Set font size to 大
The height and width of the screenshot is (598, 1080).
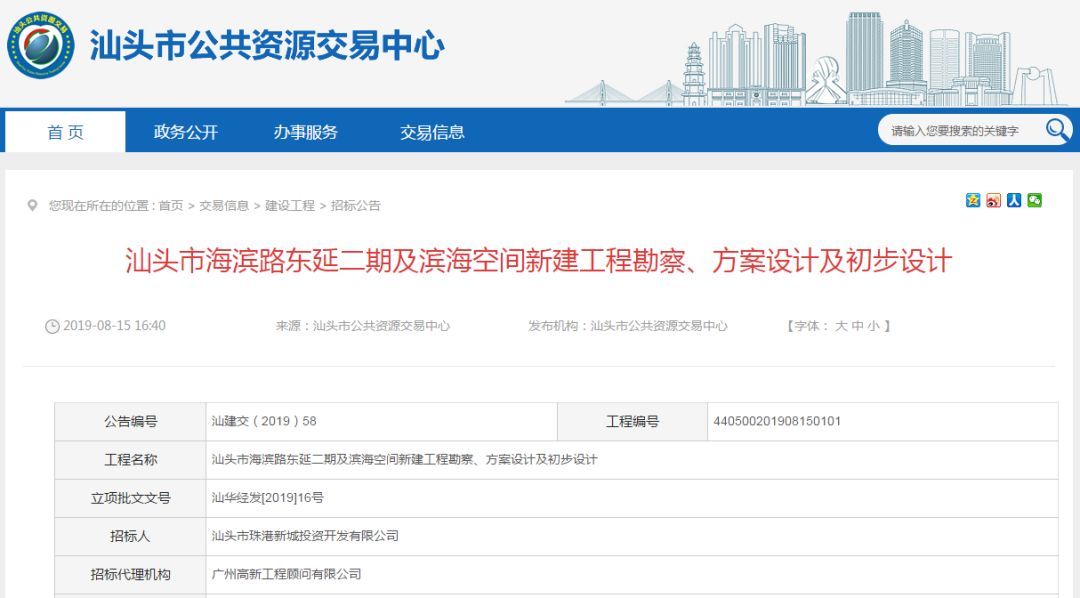(x=841, y=326)
